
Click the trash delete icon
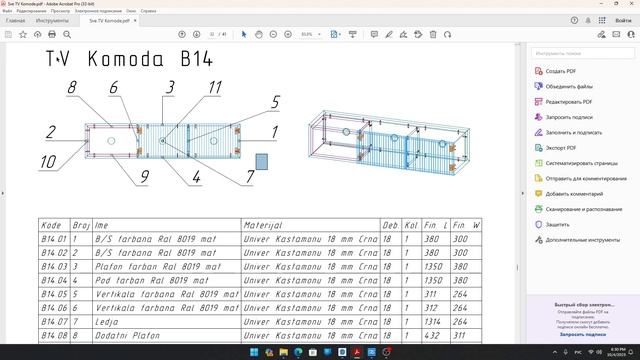tap(433, 35)
